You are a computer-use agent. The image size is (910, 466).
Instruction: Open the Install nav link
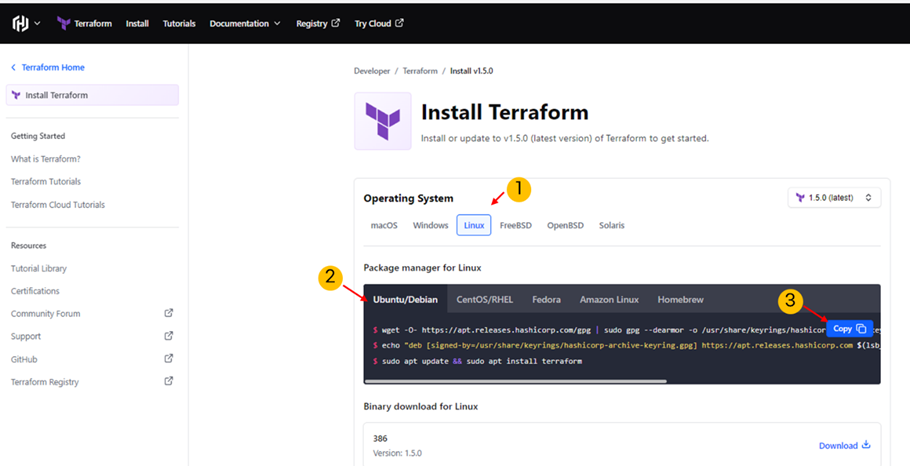click(137, 23)
